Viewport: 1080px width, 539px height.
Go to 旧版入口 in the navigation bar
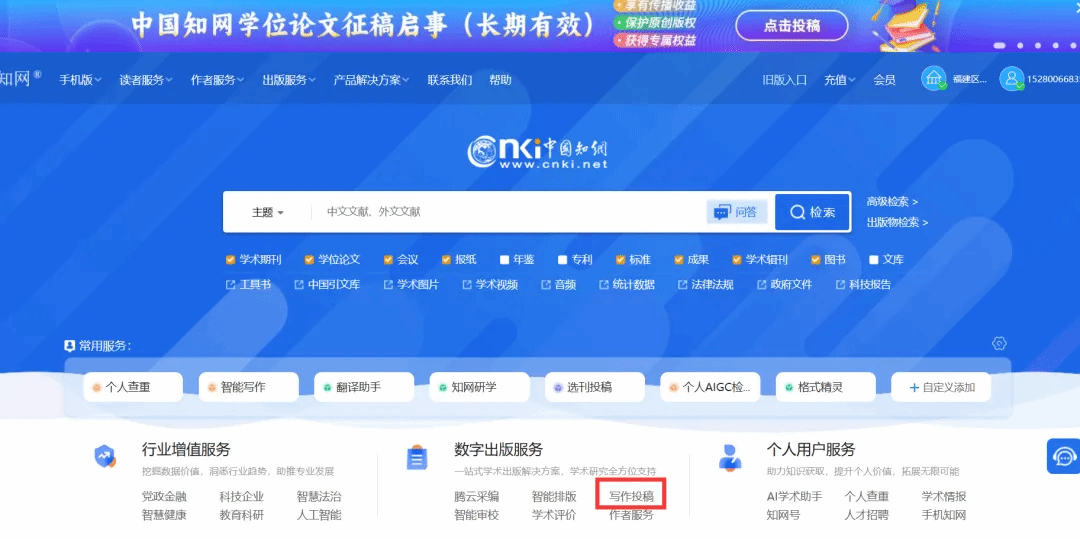(x=785, y=80)
